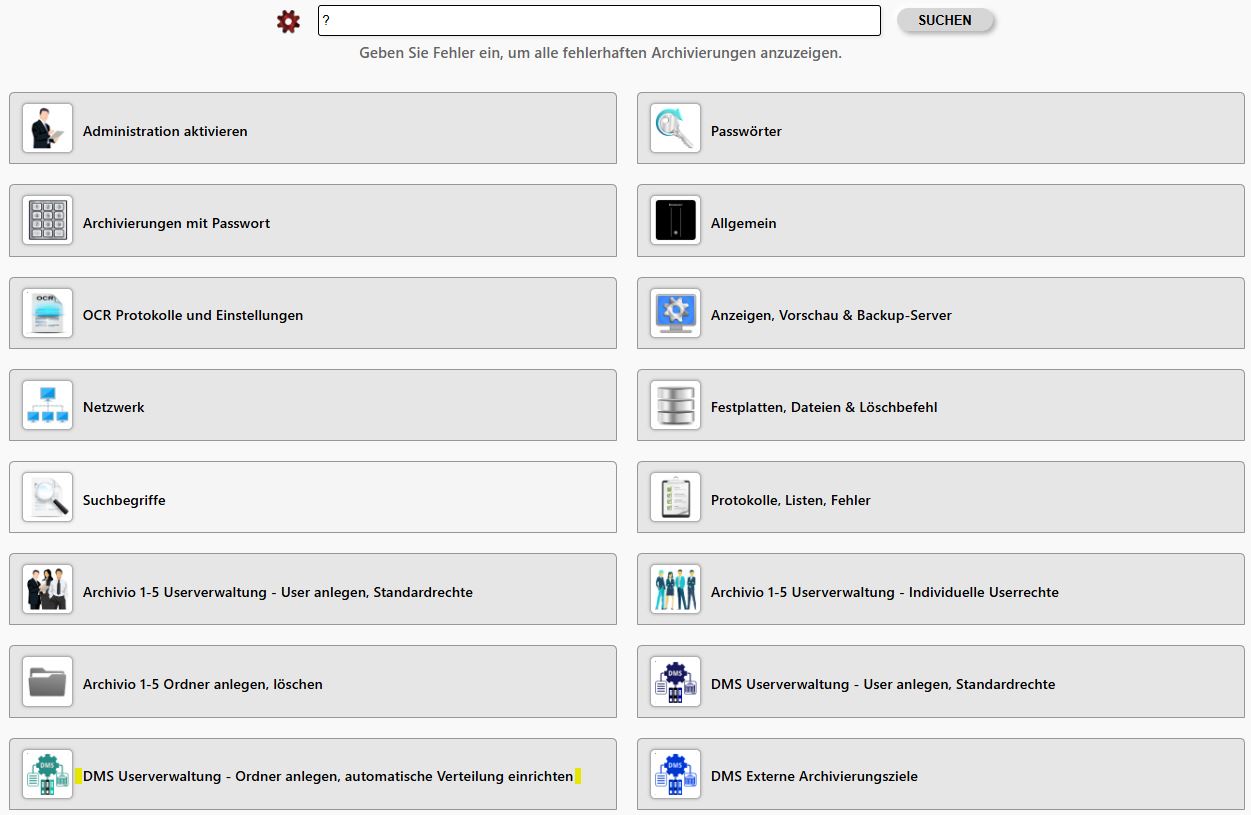This screenshot has height=815, width=1251.
Task: Open DMS Userverwaltung - User anlegen, Standardrechte
Action: tap(882, 684)
